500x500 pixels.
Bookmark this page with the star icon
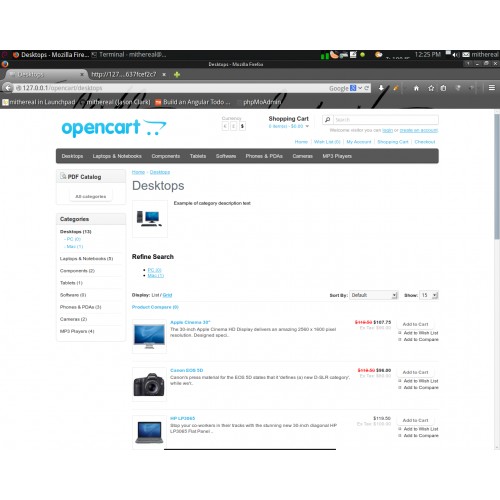coord(431,88)
